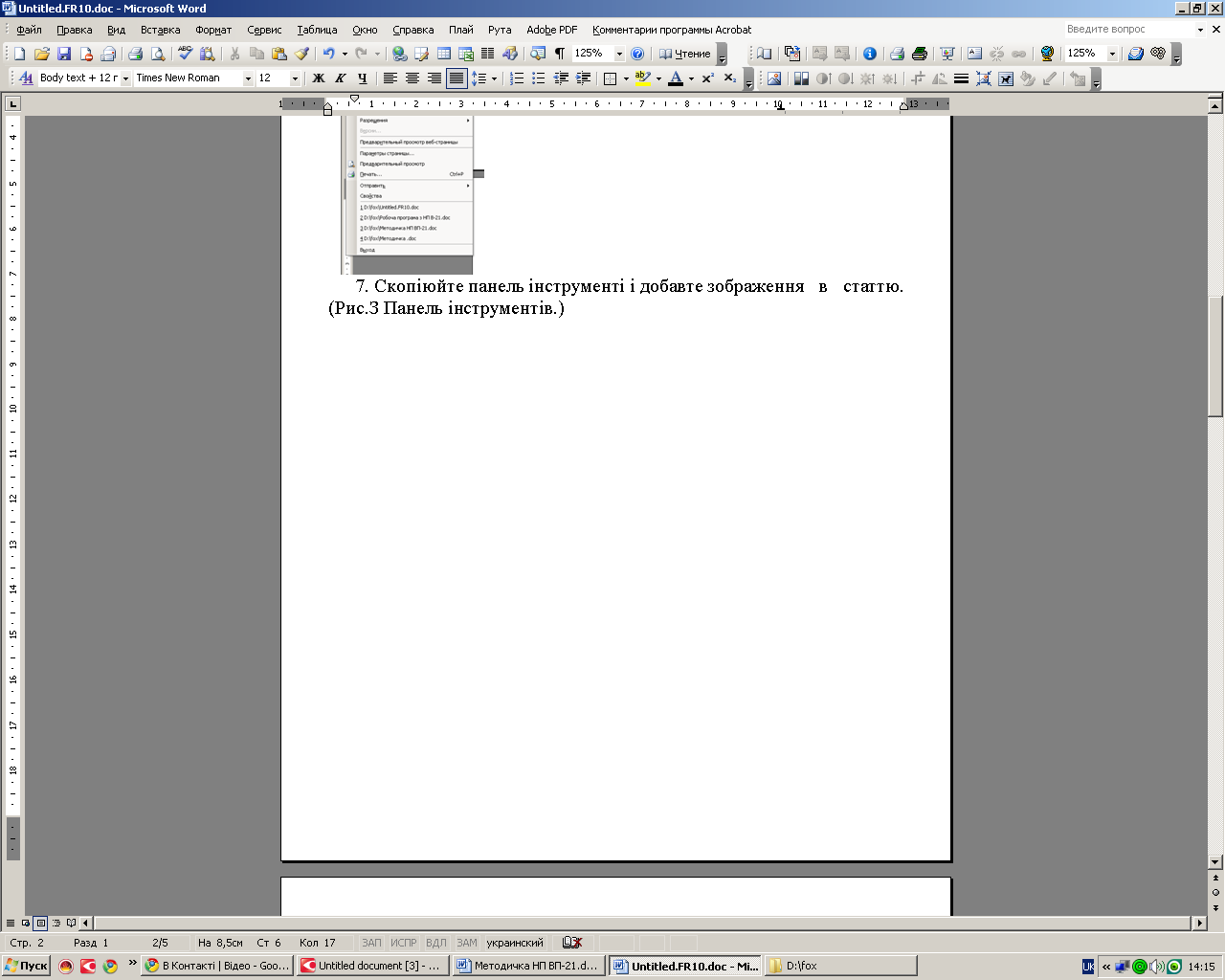Open the Файл menu
The width and height of the screenshot is (1225, 980).
tap(29, 30)
